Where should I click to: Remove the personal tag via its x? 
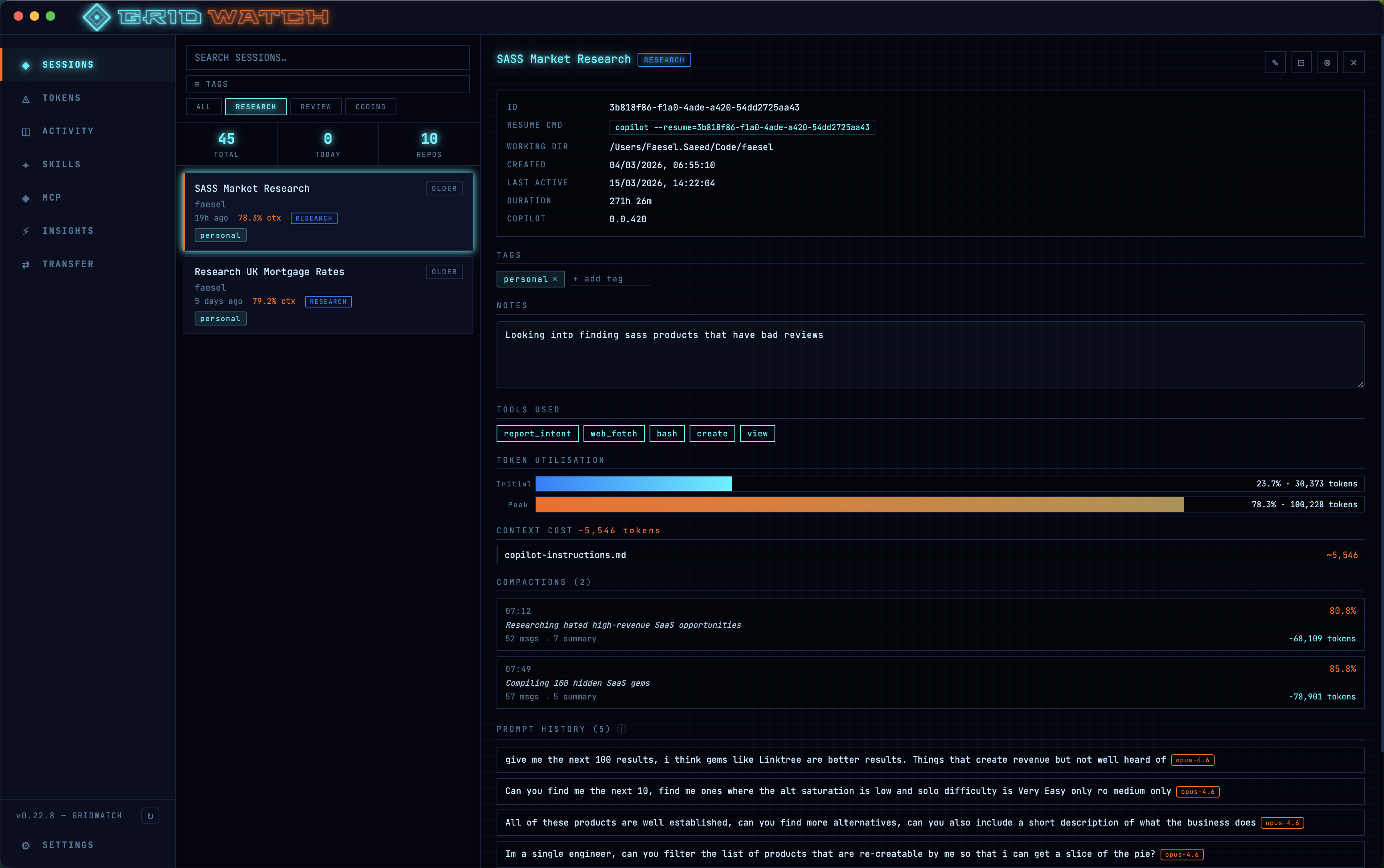click(555, 279)
